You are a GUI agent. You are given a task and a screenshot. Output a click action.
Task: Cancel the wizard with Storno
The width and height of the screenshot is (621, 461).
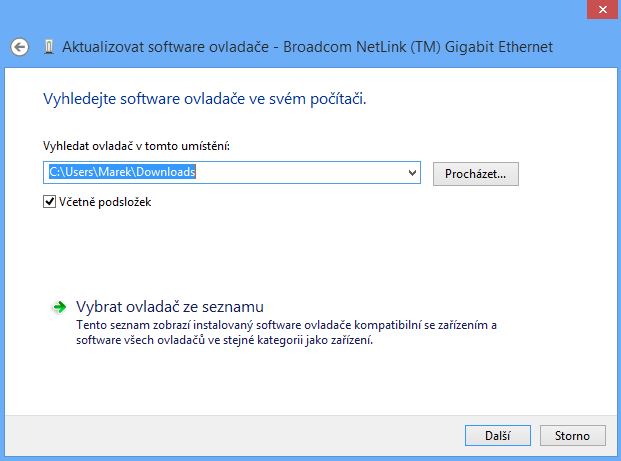(x=572, y=436)
